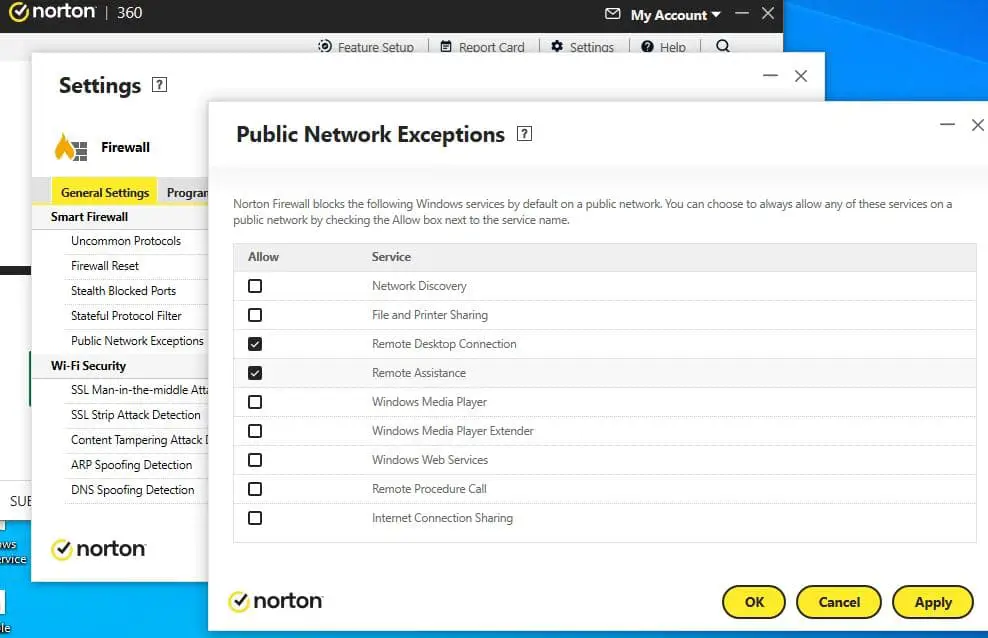Viewport: 988px width, 638px height.
Task: Tick the Internet Connection Sharing checkbox
Action: point(255,518)
